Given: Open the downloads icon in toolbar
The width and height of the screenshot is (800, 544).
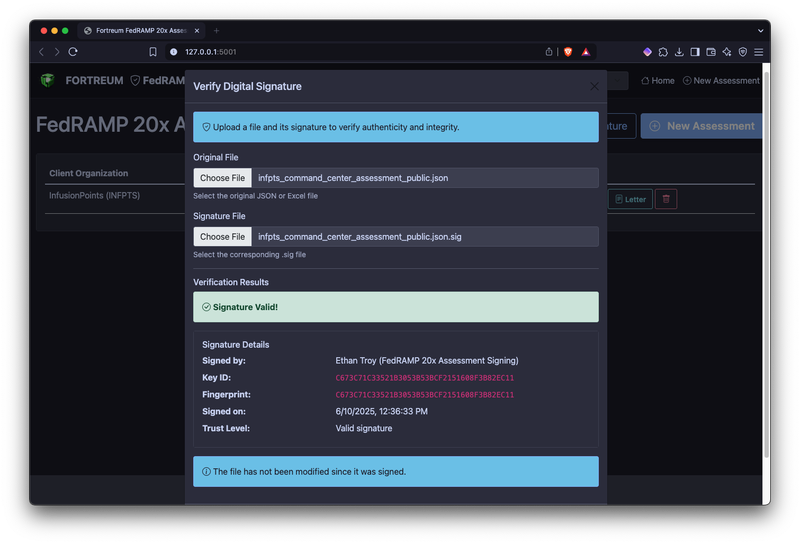Looking at the screenshot, I should pos(679,52).
